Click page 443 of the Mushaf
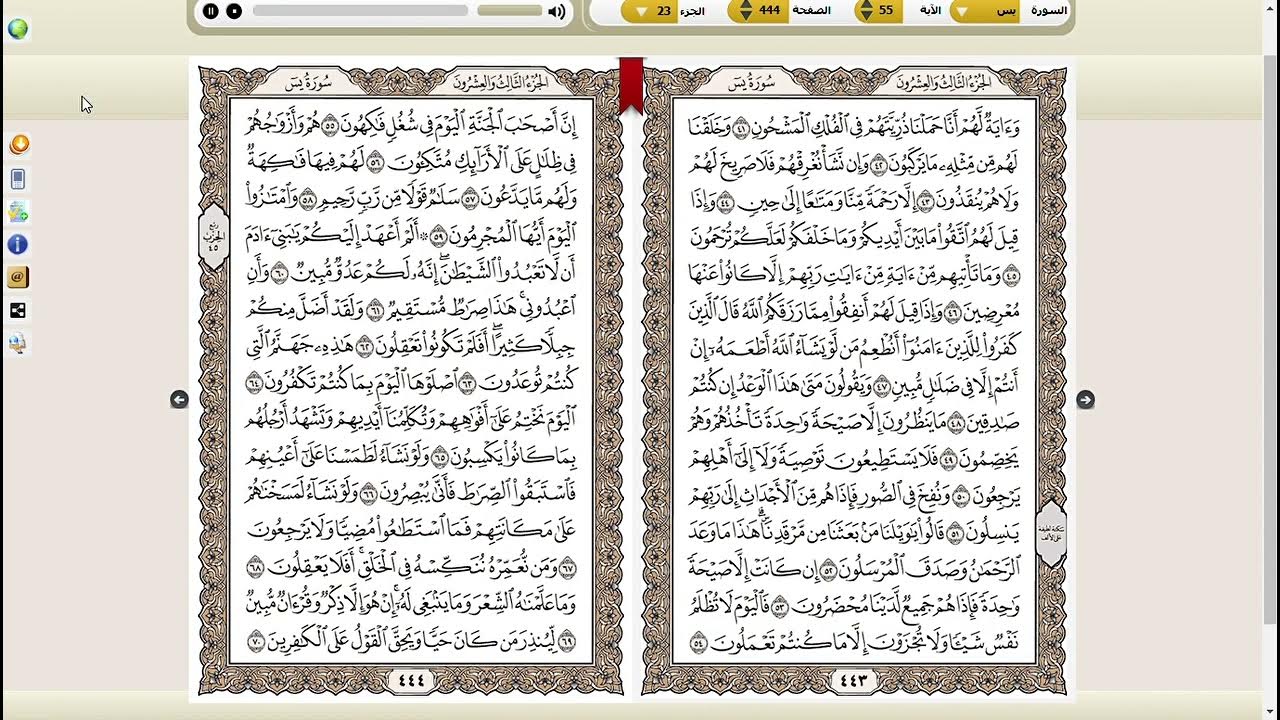This screenshot has width=1280, height=720. click(854, 380)
